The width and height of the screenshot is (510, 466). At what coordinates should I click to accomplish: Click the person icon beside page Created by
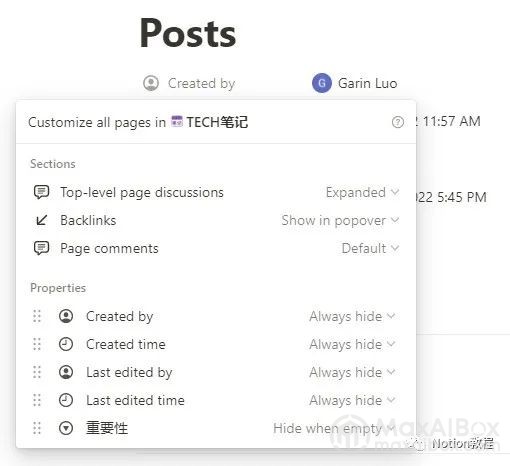(151, 83)
